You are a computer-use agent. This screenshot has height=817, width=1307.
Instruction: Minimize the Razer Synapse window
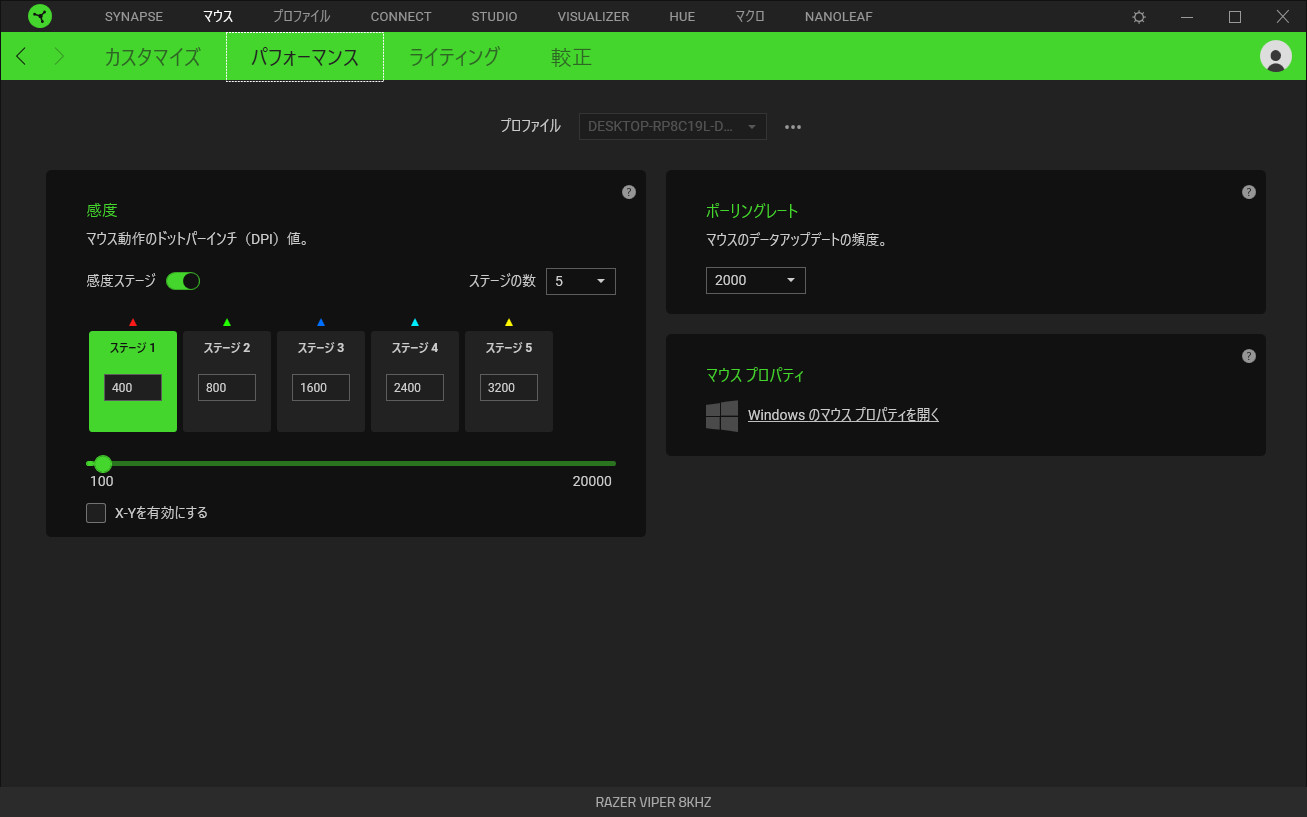1187,17
